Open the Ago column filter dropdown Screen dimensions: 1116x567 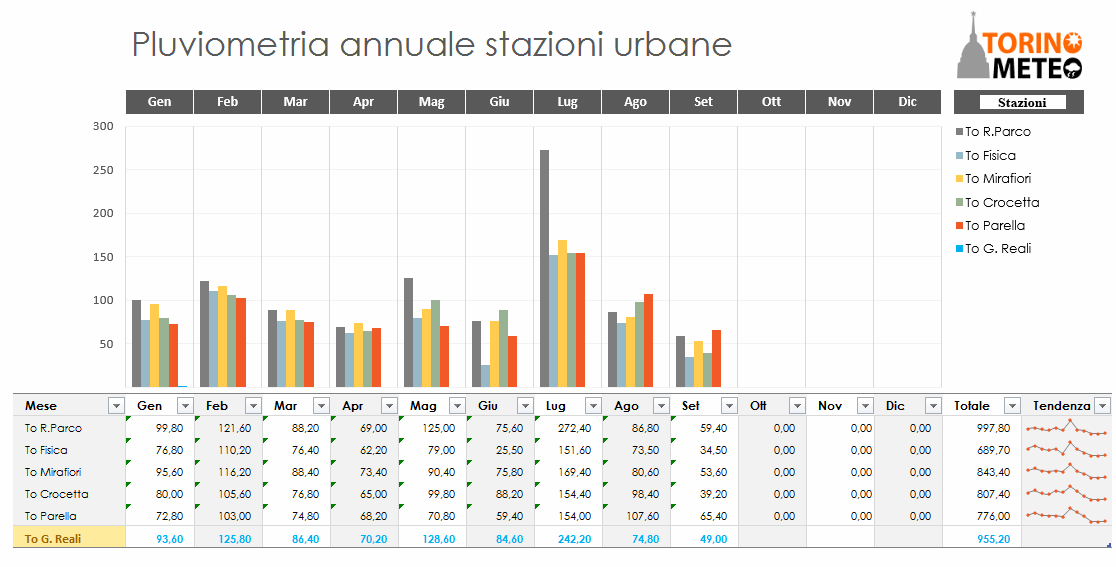661,406
